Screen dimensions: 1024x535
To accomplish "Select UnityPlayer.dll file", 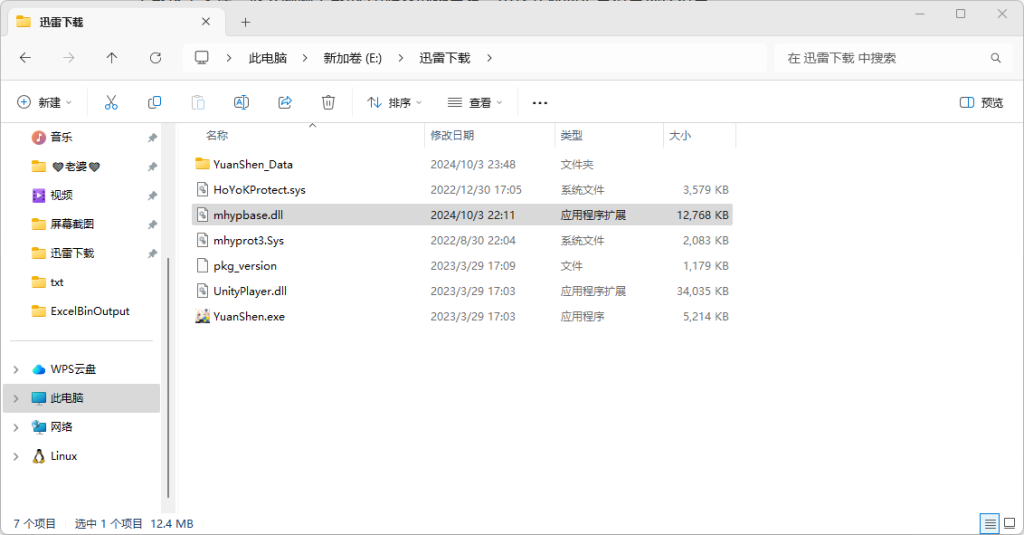I will (x=462, y=291).
